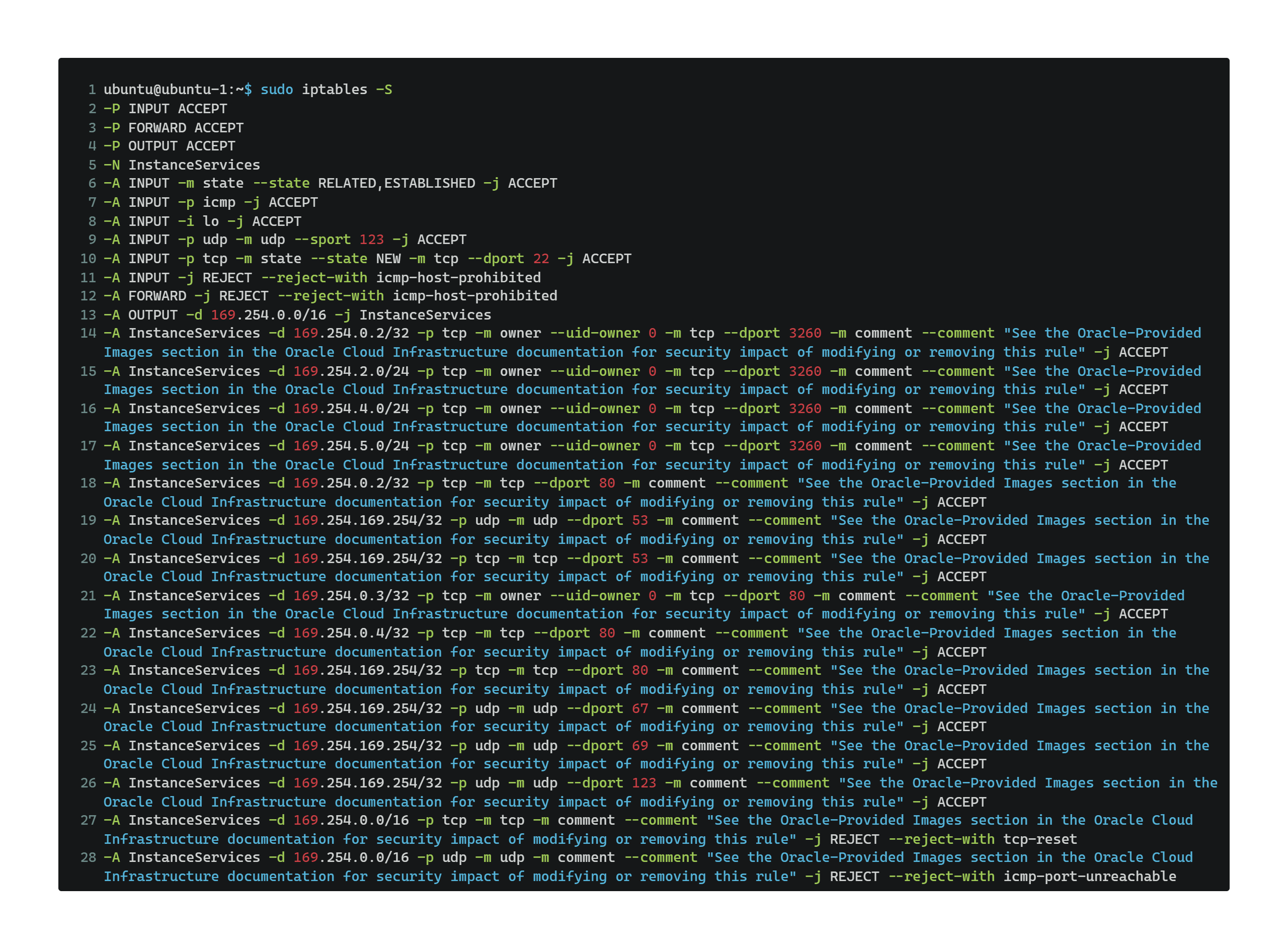Click 169.254.2.0/24 address on line 15
Screen dimensions: 1288x949
point(351,371)
